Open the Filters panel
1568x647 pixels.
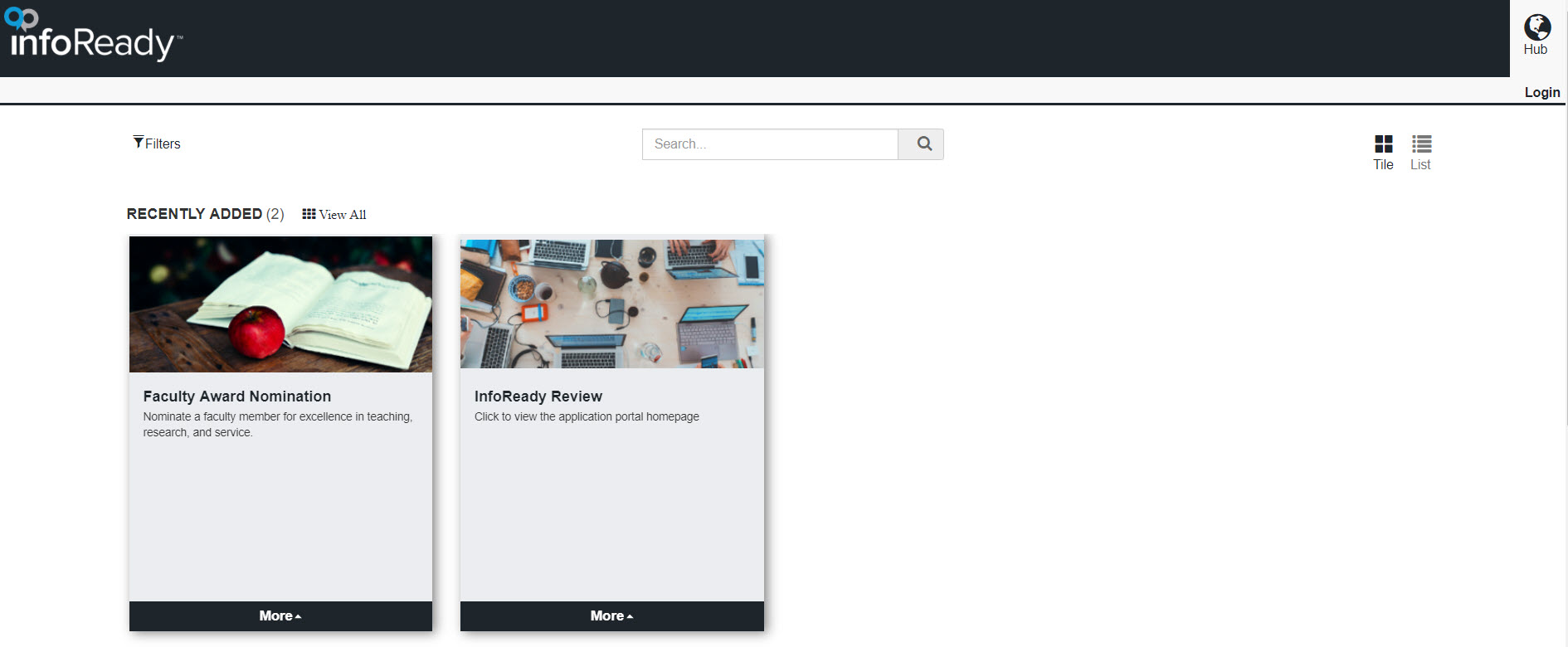pos(157,144)
